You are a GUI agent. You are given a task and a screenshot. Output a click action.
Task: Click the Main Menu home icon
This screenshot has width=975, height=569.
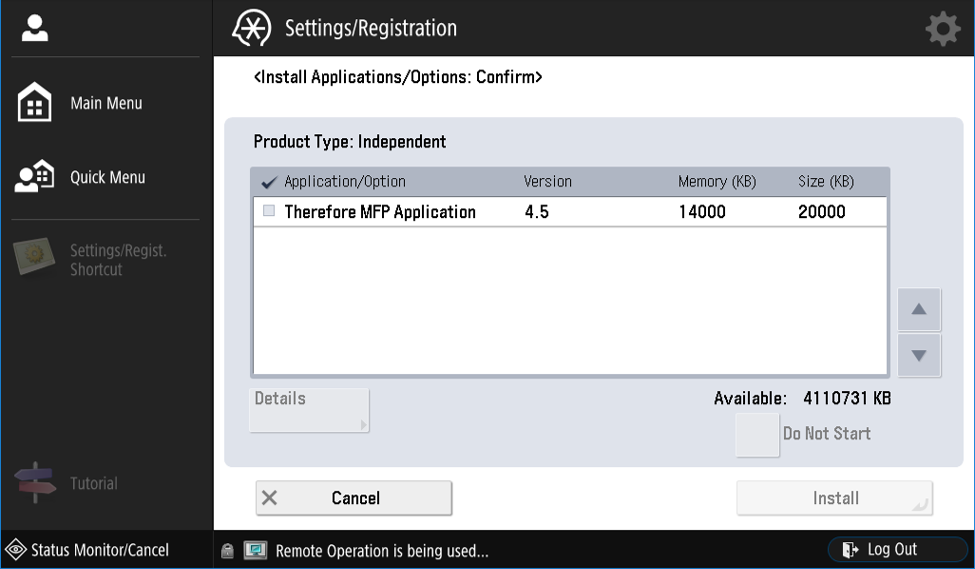35,102
